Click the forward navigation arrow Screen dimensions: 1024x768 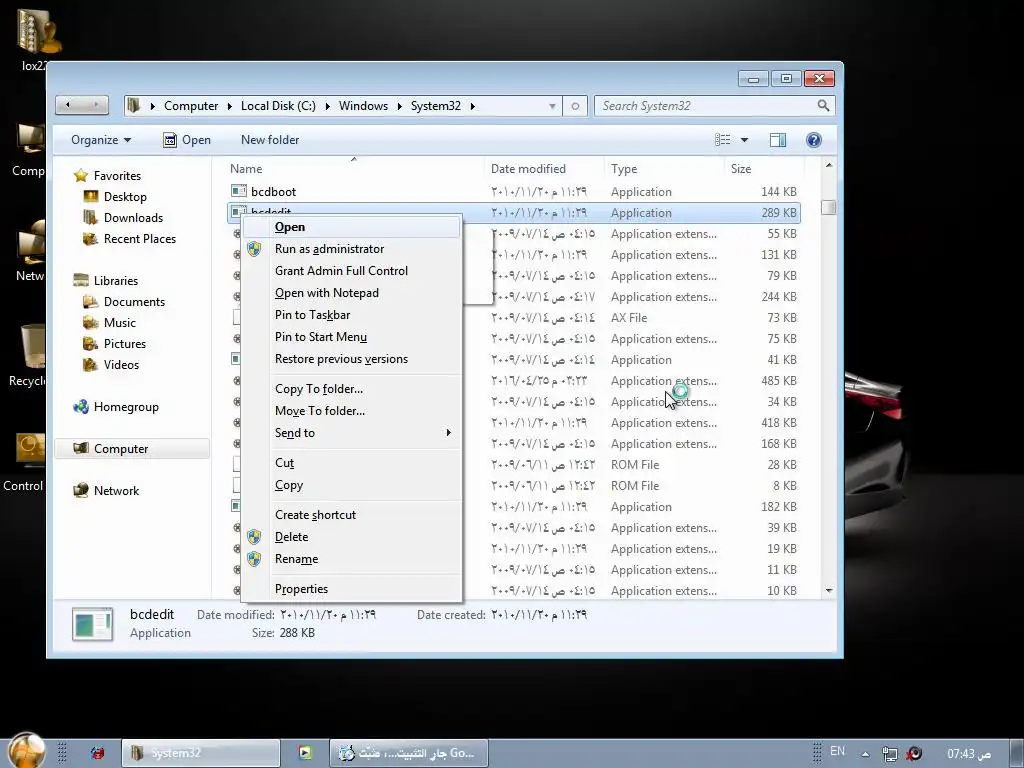coord(96,104)
